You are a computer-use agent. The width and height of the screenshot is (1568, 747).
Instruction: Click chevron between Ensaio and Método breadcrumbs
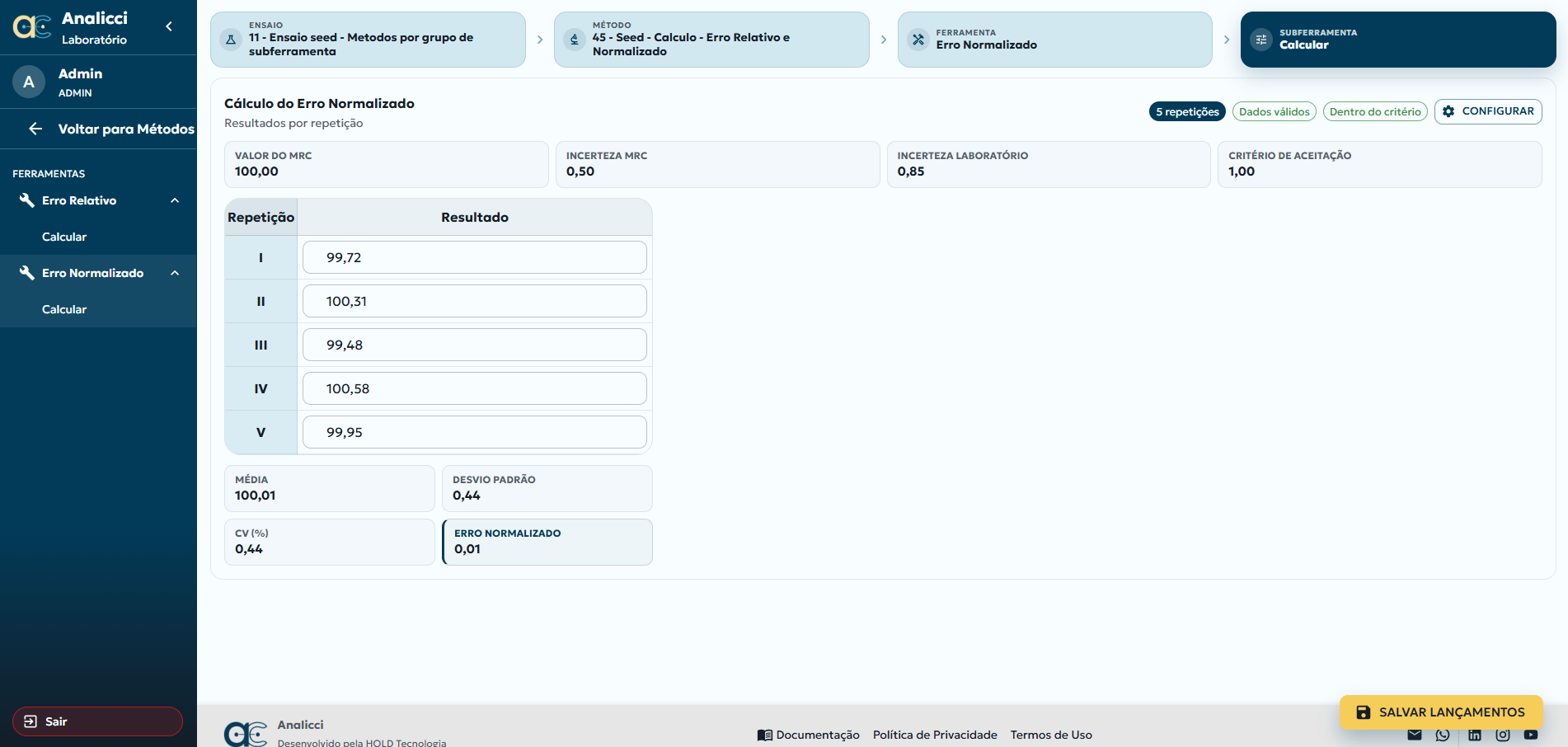coord(540,40)
